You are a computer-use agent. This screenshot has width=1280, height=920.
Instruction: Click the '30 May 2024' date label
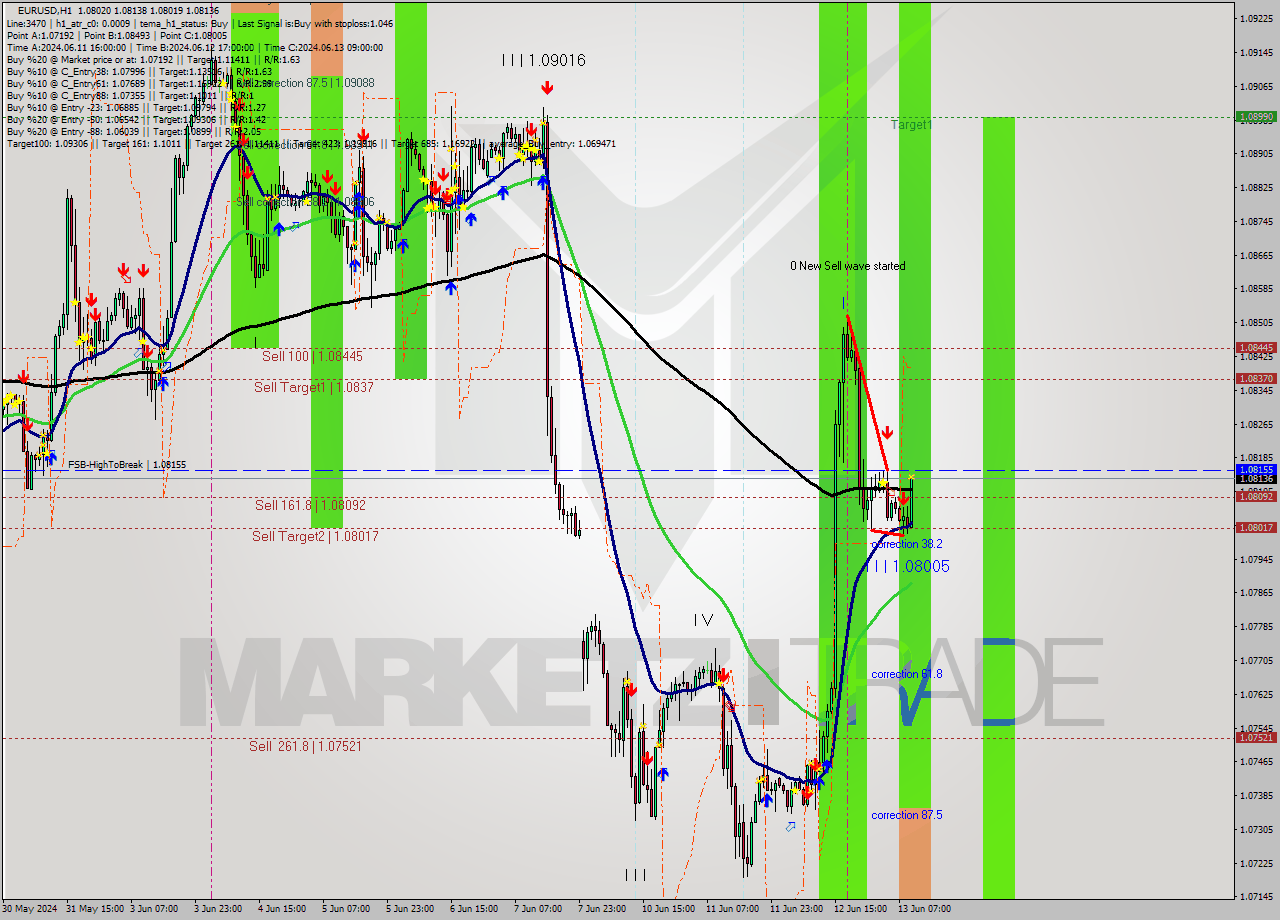click(x=30, y=909)
